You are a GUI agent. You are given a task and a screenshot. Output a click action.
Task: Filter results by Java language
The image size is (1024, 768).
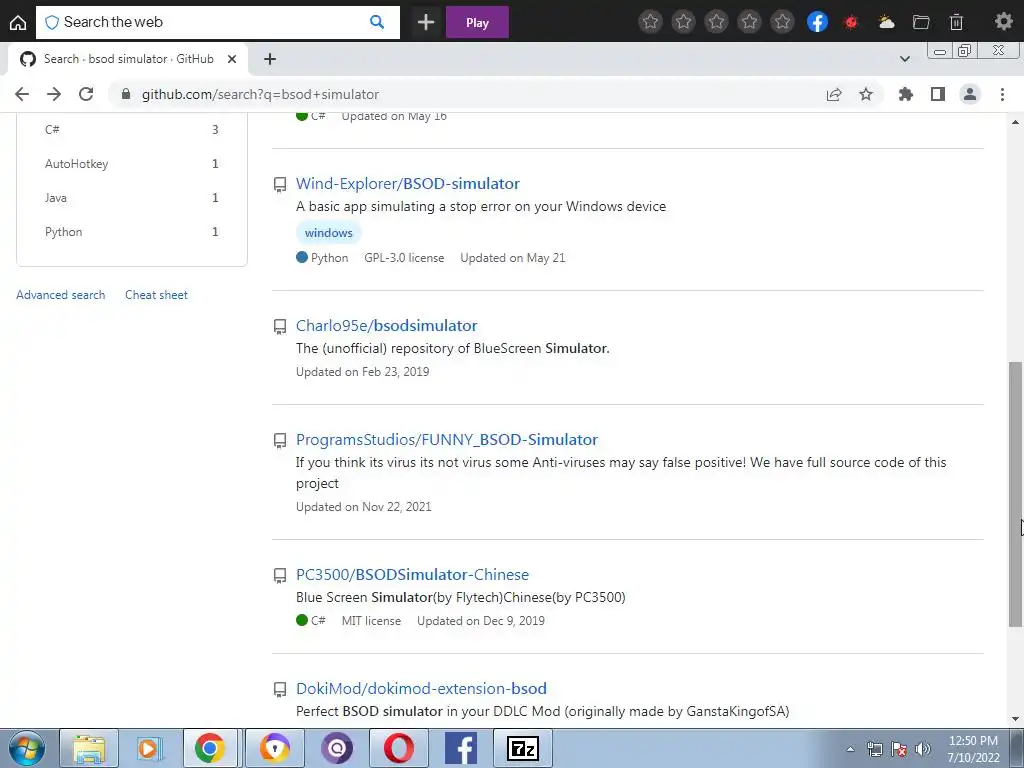(x=131, y=197)
